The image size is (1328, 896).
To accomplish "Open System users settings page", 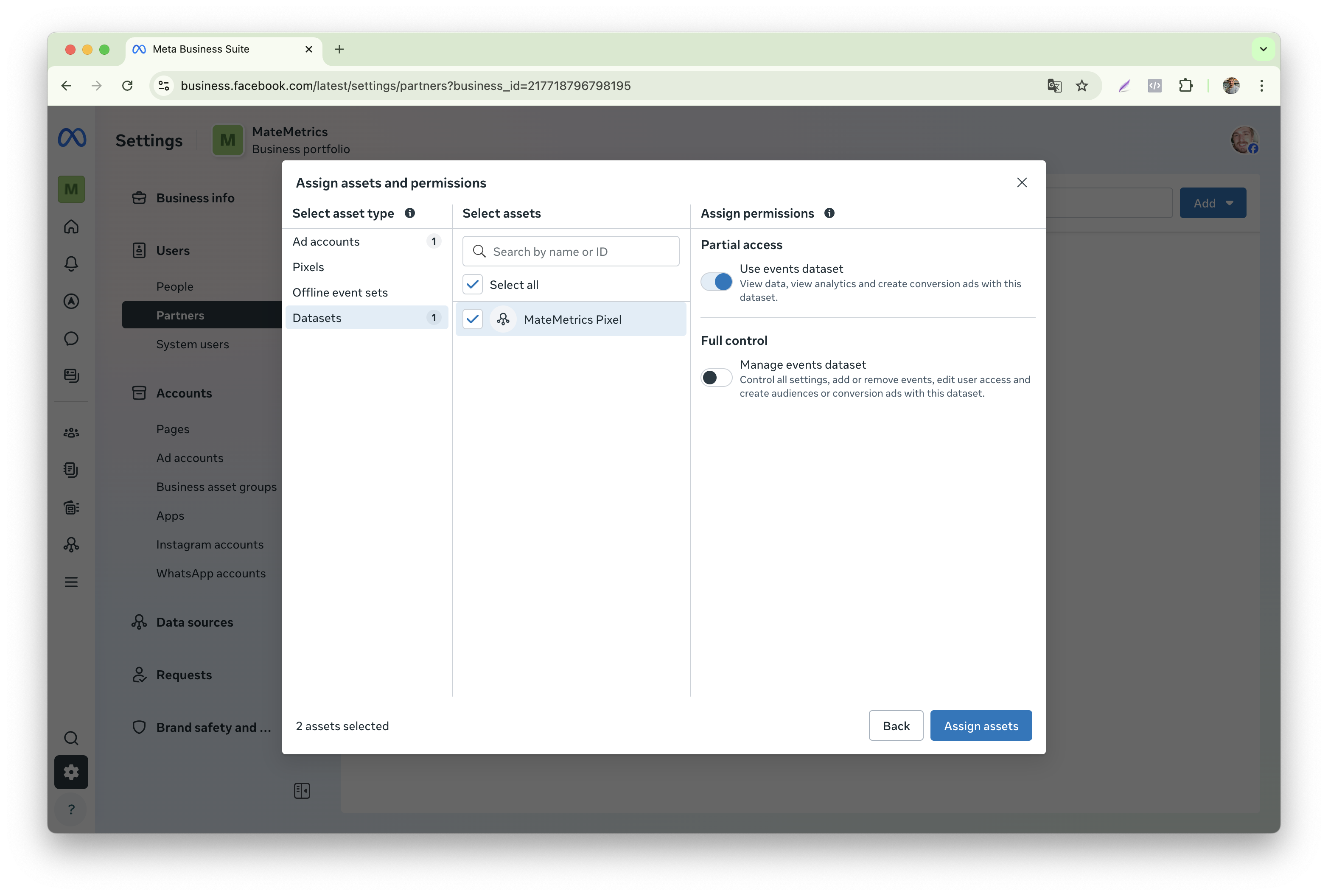I will [193, 344].
